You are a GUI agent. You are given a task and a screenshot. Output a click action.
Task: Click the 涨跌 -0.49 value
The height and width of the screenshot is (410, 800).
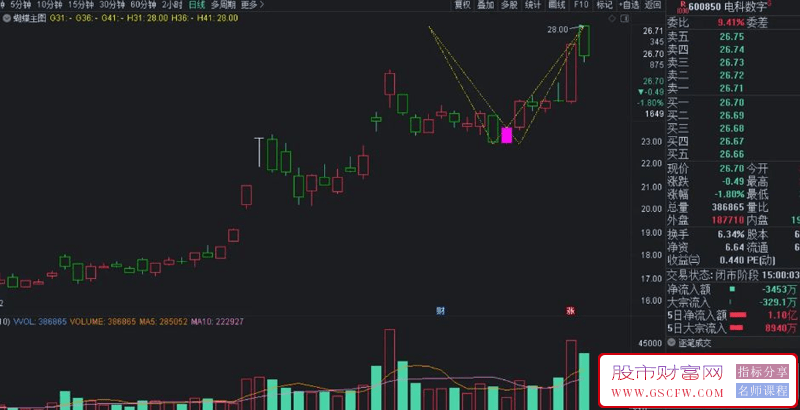[733, 182]
